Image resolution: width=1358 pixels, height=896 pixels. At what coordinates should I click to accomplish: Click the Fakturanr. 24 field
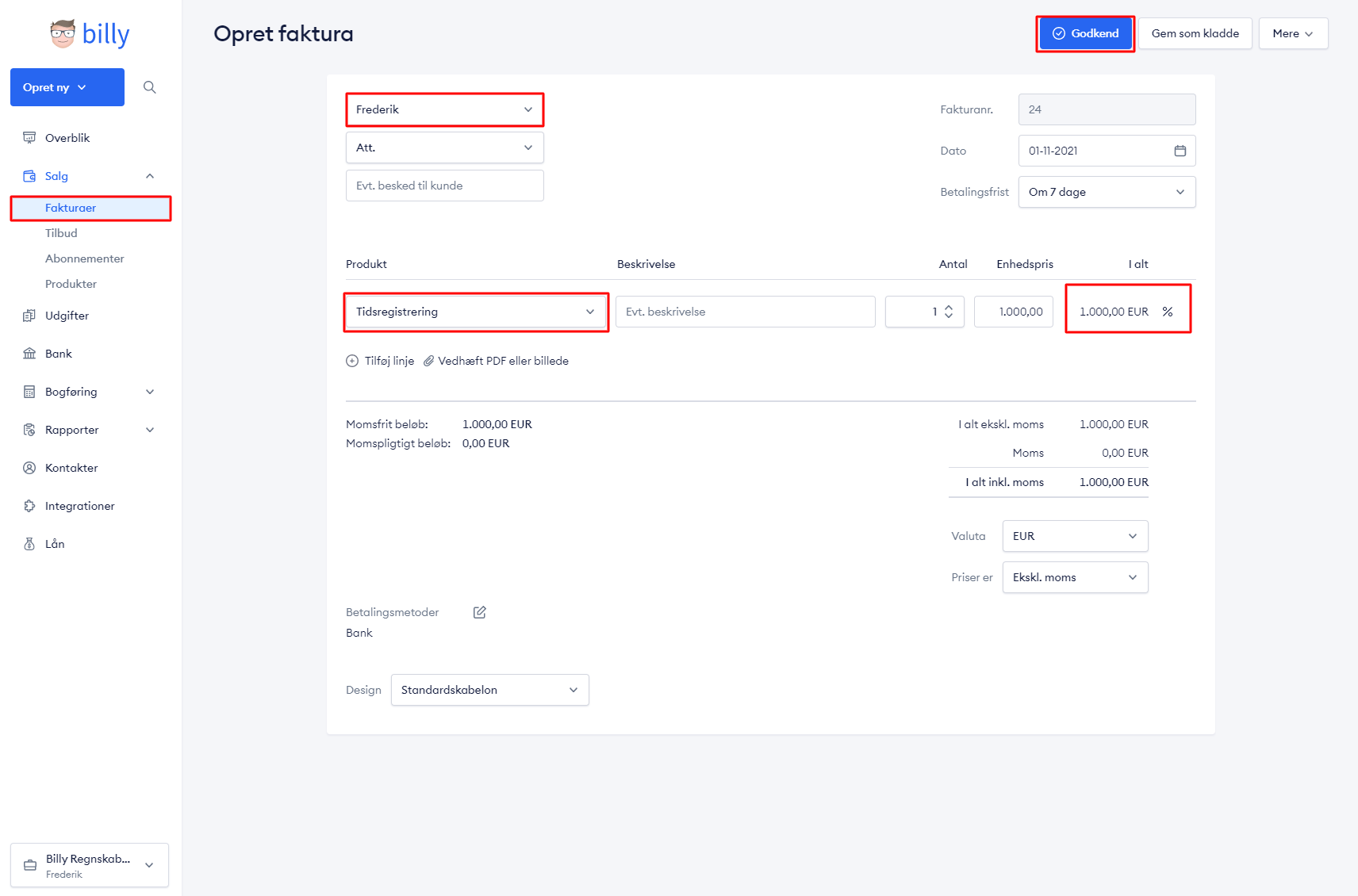1107,109
